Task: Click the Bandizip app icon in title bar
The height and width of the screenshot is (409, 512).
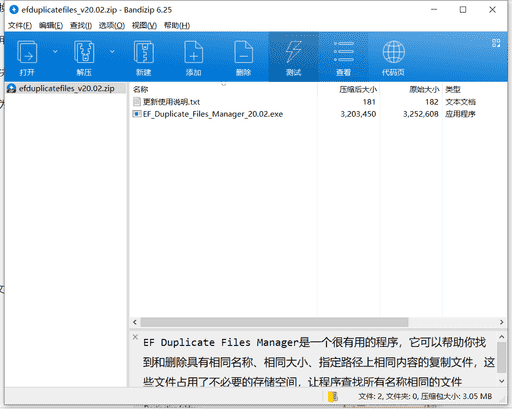Action: click(14, 10)
